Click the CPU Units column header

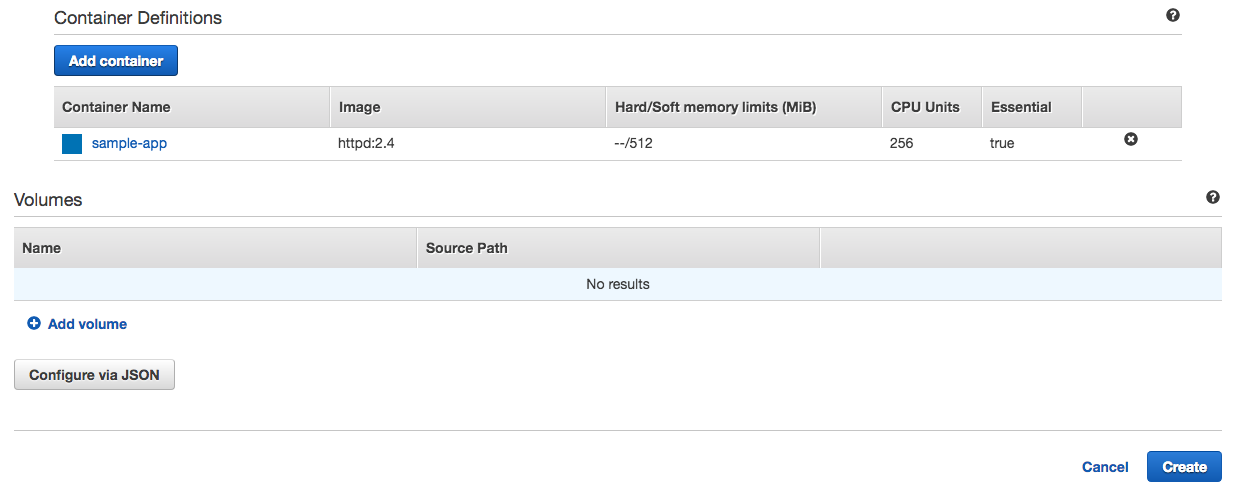(x=924, y=107)
